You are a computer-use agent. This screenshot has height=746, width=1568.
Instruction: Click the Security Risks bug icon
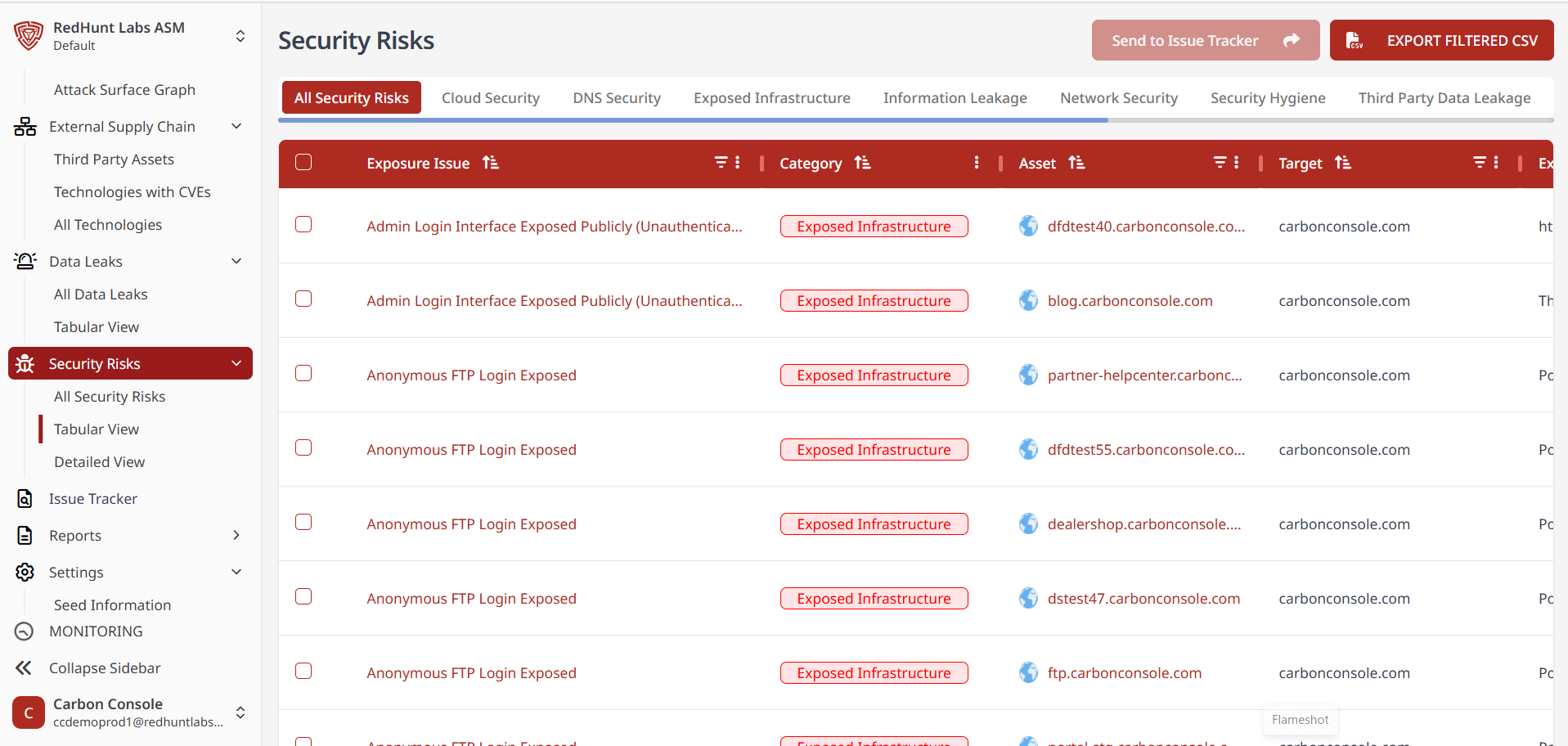tap(25, 364)
